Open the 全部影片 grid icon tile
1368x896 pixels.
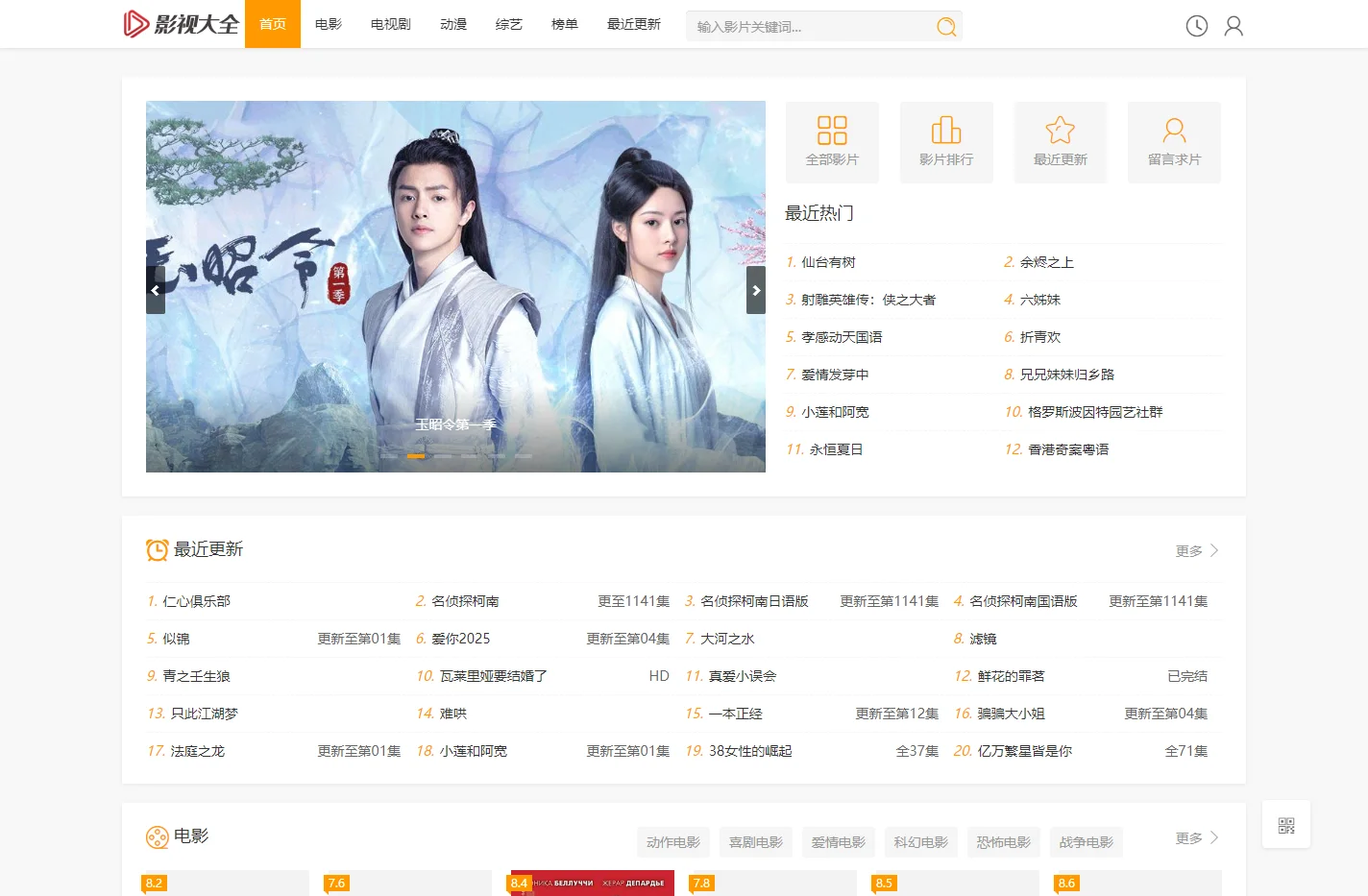(x=832, y=142)
